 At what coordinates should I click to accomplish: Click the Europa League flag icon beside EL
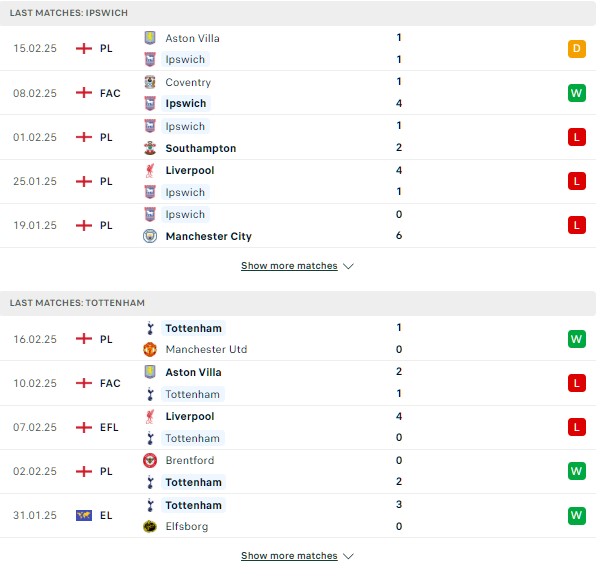tap(84, 515)
